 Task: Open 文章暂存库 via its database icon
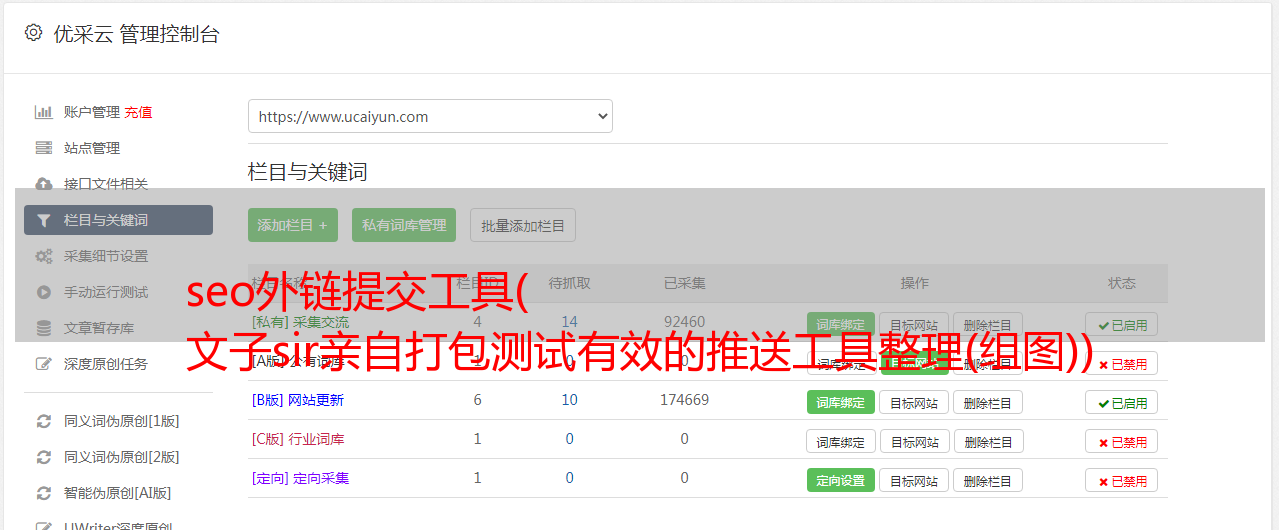pyautogui.click(x=44, y=328)
